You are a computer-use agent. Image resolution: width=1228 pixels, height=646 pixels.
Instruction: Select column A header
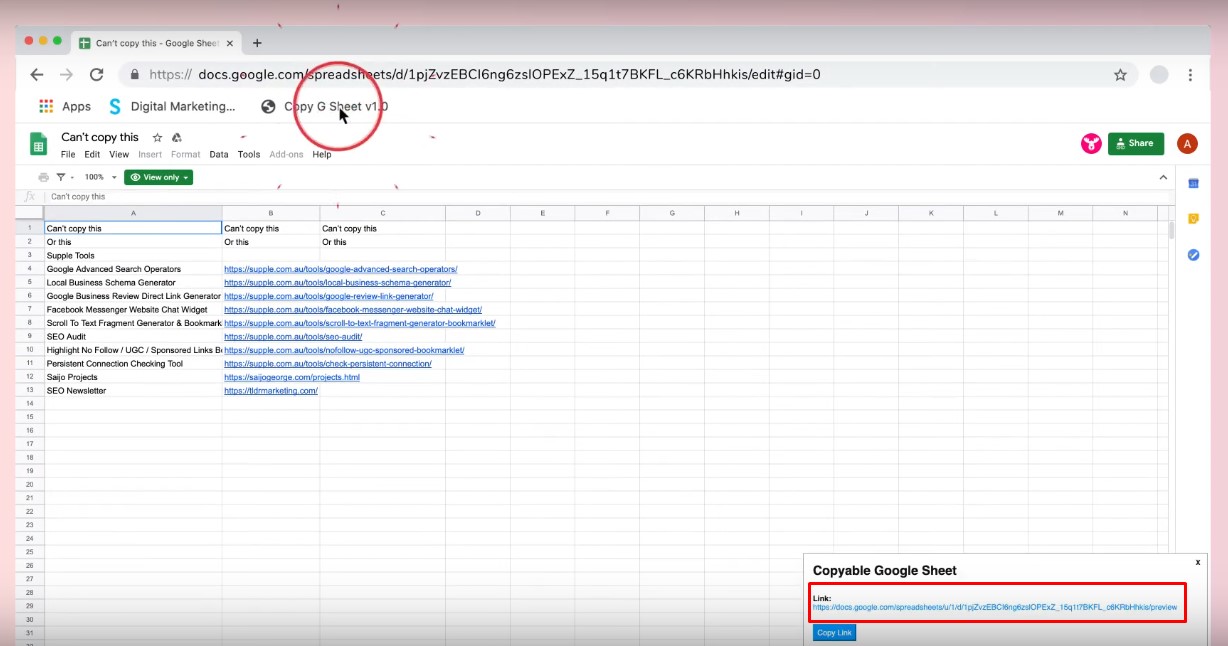(x=133, y=213)
